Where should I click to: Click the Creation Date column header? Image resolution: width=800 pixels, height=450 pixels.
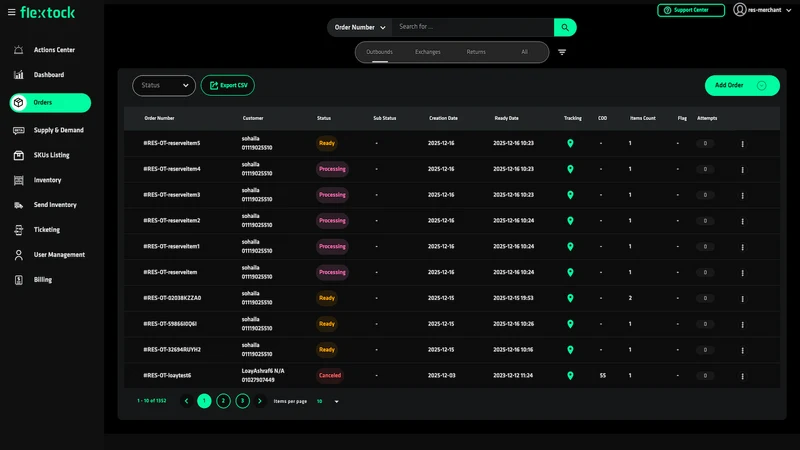tap(443, 118)
